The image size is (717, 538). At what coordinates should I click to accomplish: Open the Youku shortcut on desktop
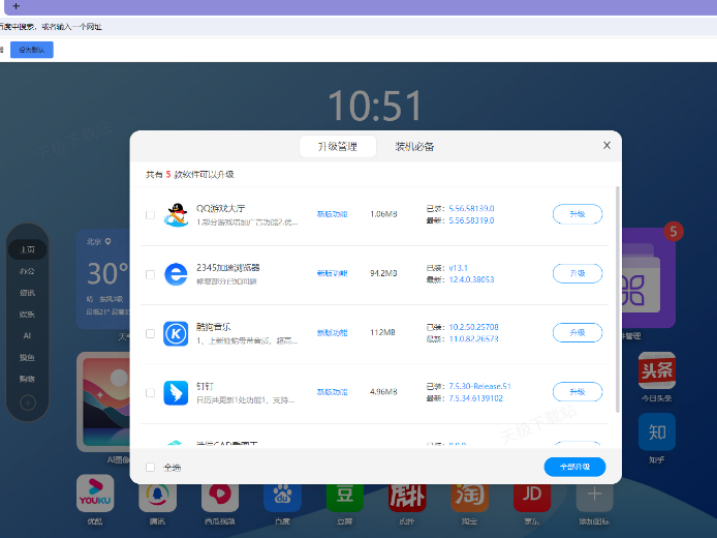[95, 493]
